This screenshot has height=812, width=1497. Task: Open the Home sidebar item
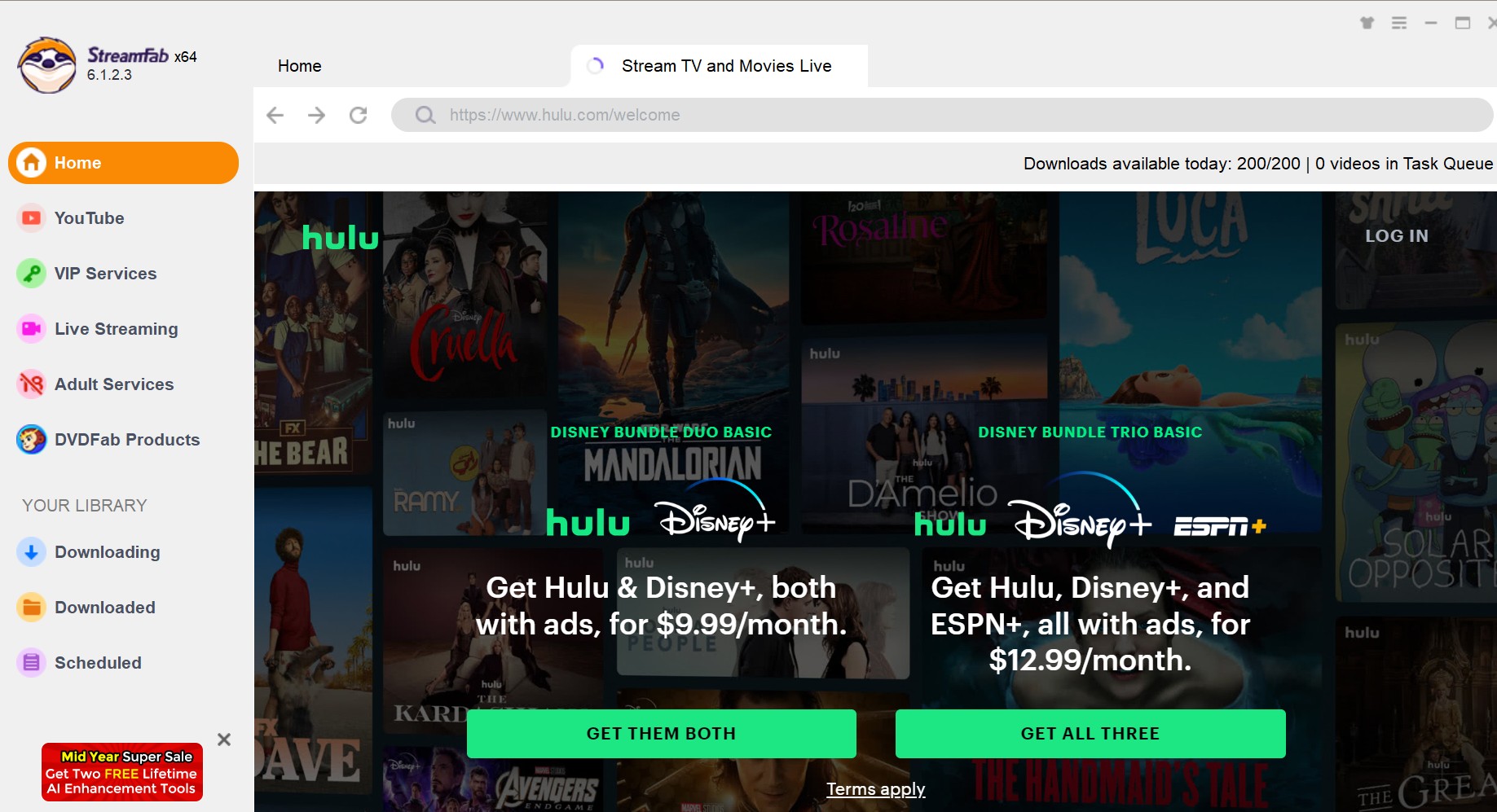123,163
